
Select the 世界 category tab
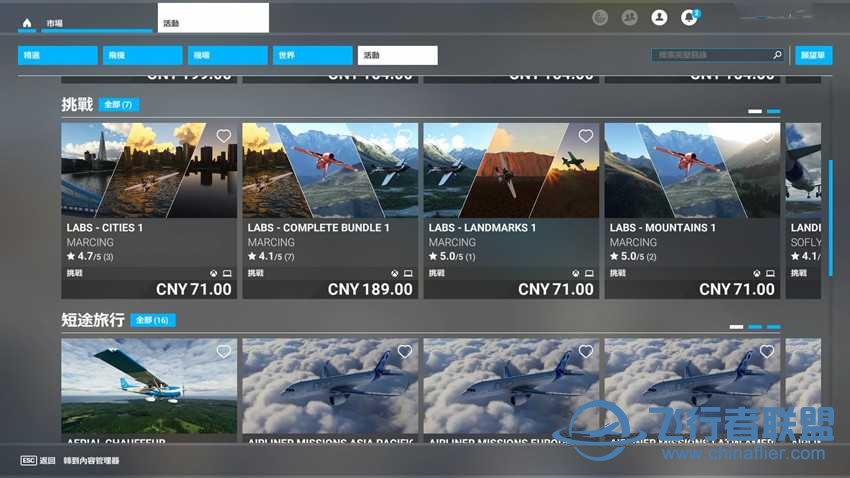coord(313,55)
